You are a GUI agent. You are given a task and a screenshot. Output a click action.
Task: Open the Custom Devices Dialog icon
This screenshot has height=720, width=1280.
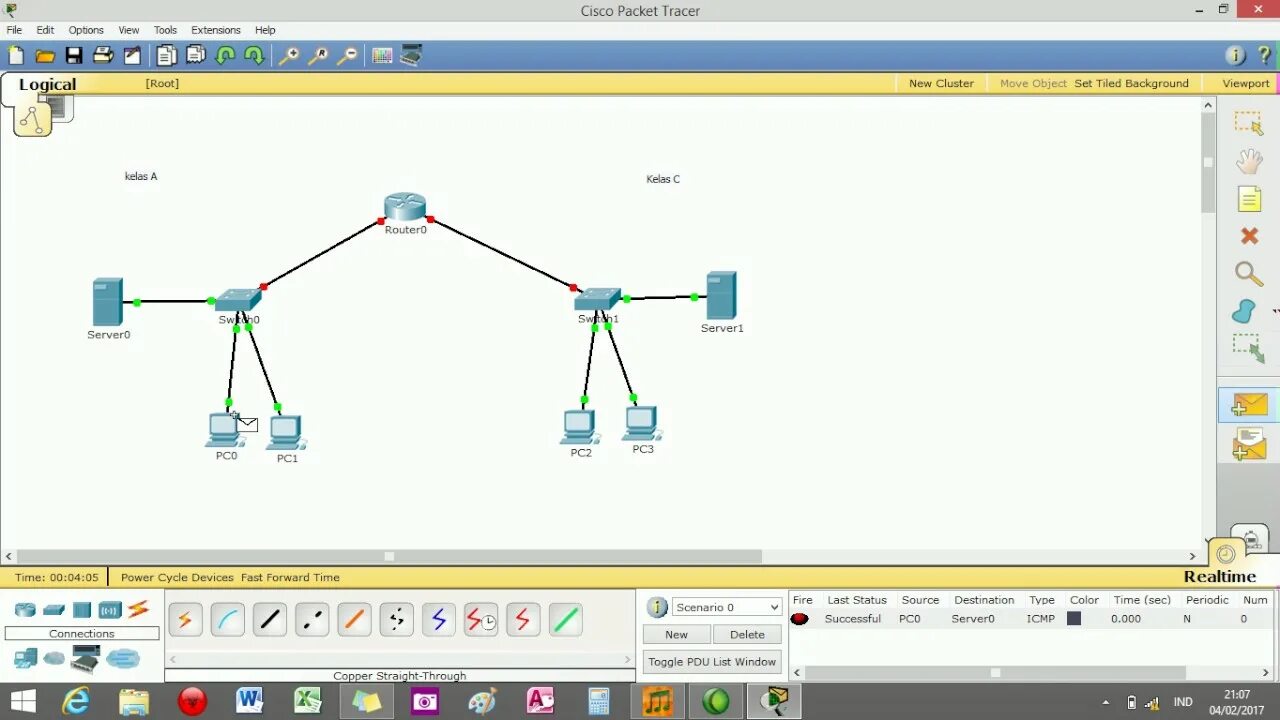[411, 56]
